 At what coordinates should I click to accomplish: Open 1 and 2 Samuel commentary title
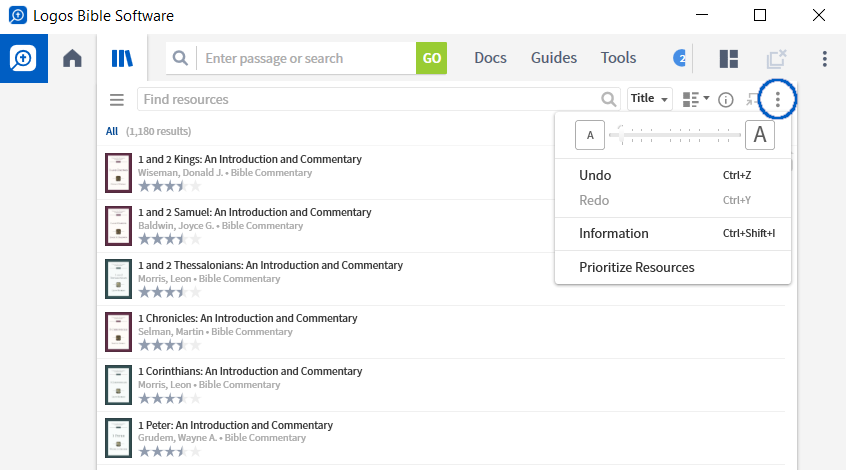(x=255, y=212)
